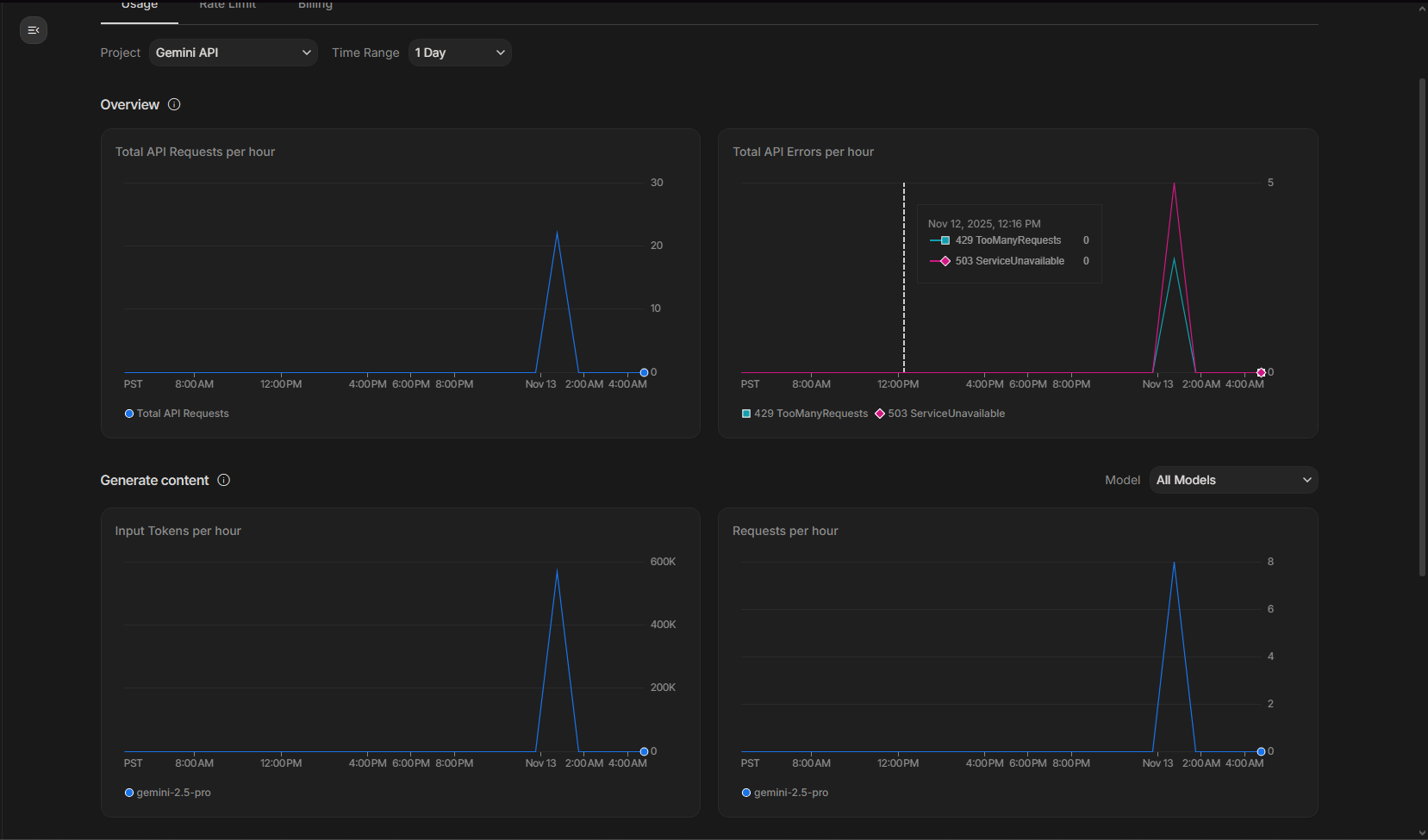Viewport: 1428px width, 840px height.
Task: Open the Project dropdown showing Gemini API
Action: tap(234, 53)
